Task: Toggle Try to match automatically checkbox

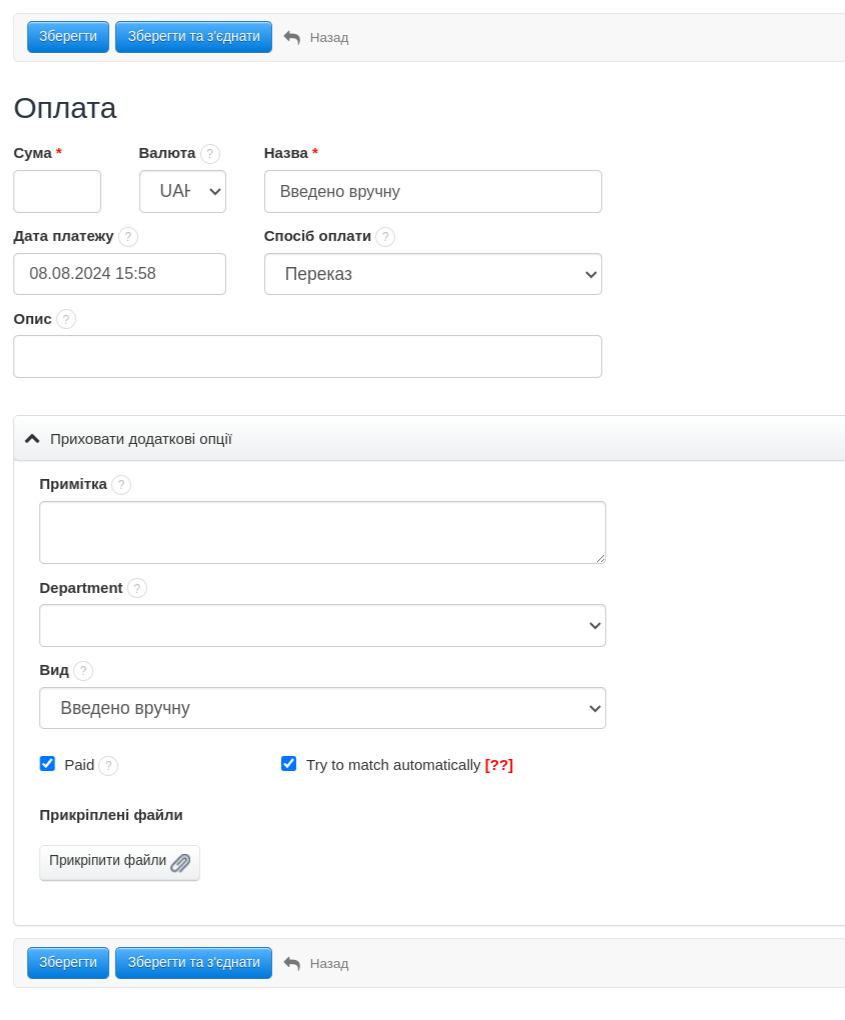Action: pos(289,764)
